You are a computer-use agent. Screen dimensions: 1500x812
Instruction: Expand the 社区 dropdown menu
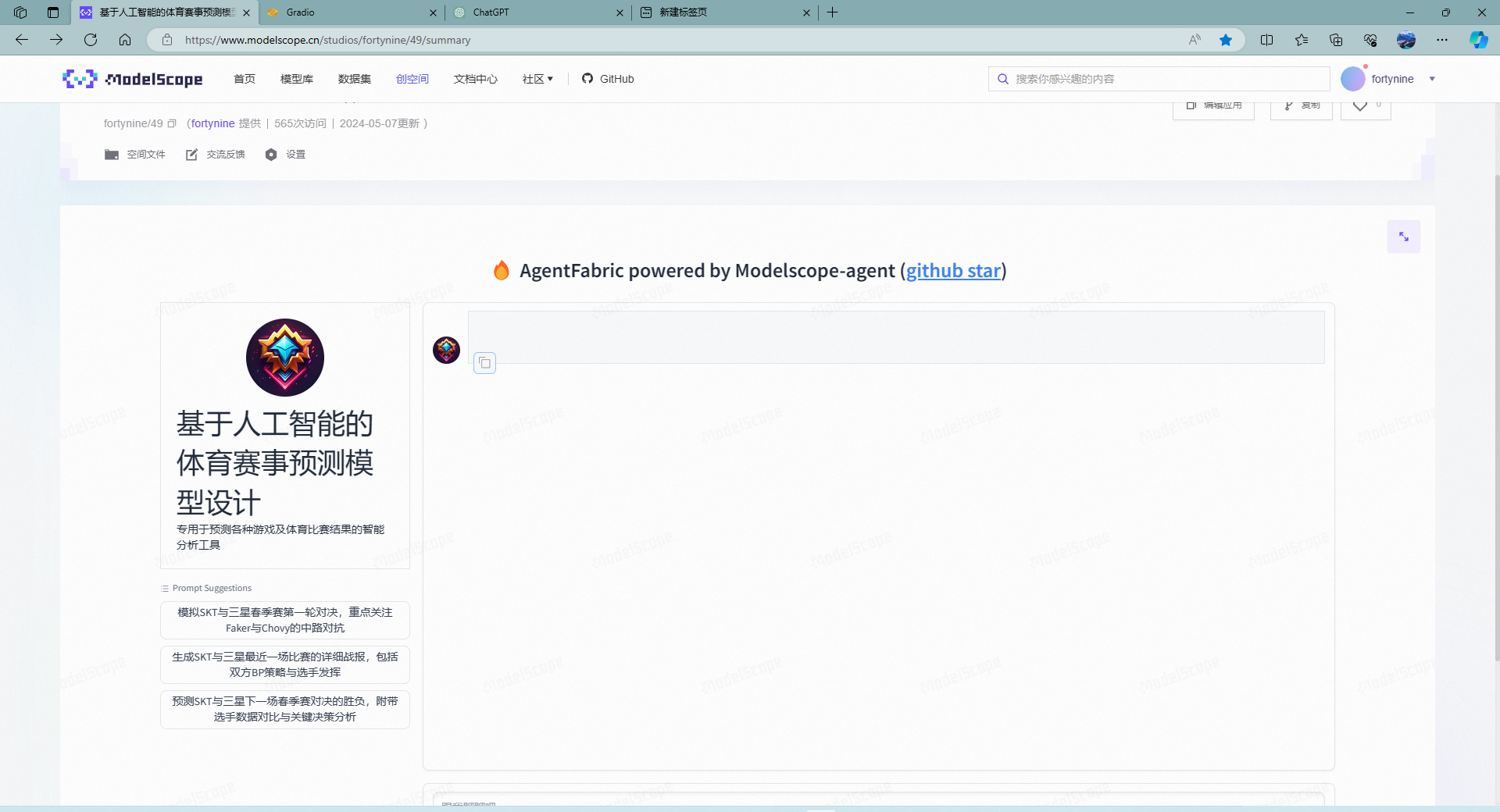537,79
